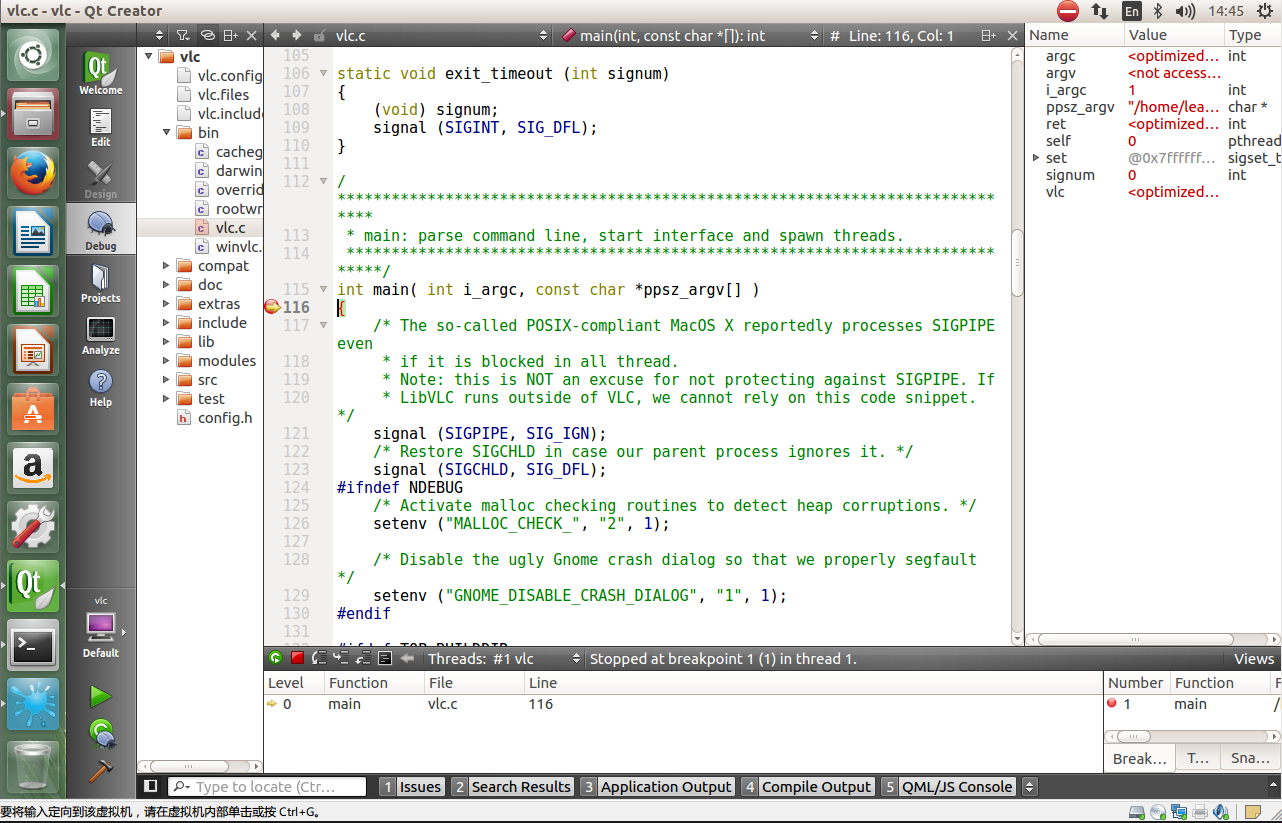Open the Analyze mode
This screenshot has height=823, width=1282.
[101, 335]
